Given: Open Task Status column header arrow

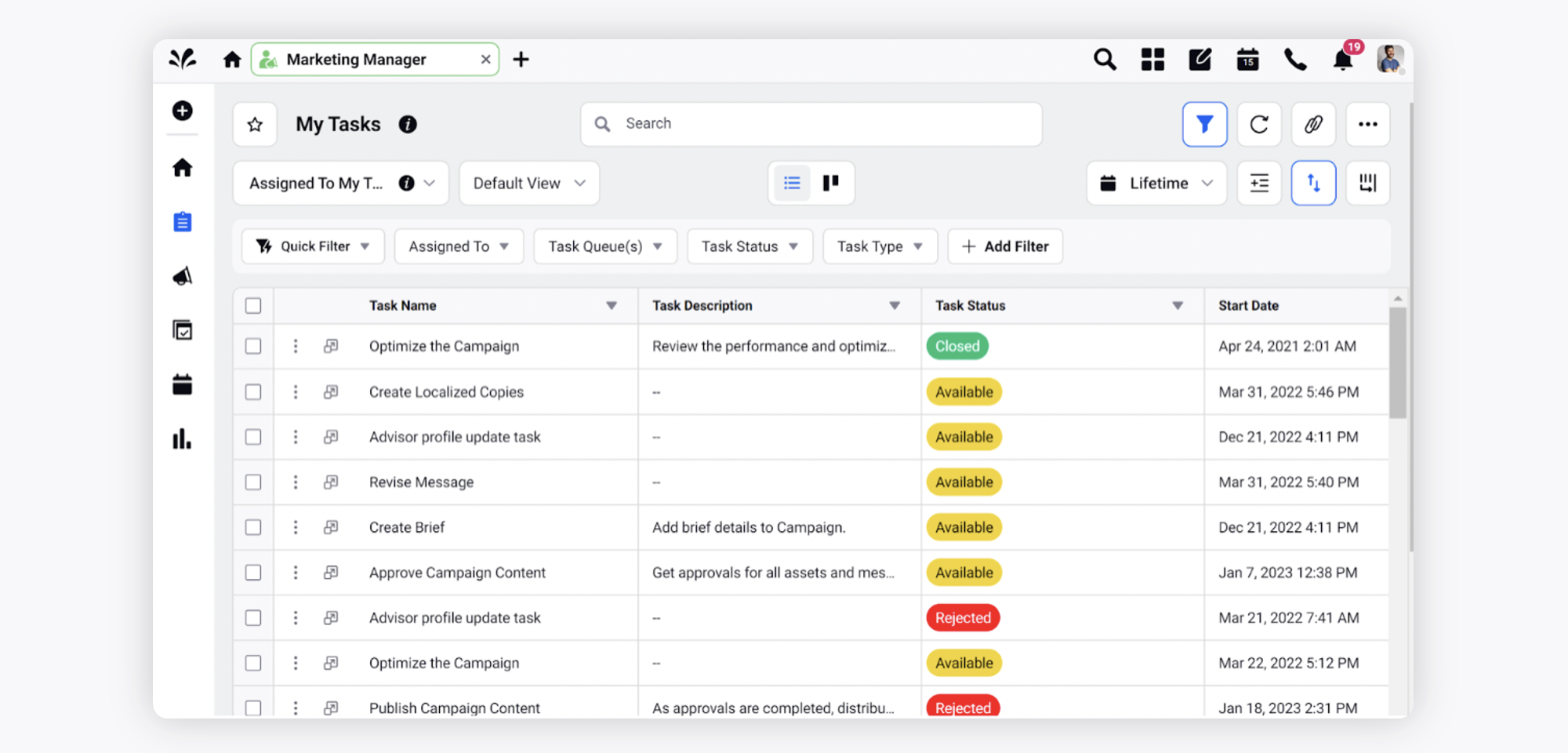Looking at the screenshot, I should (x=1178, y=306).
